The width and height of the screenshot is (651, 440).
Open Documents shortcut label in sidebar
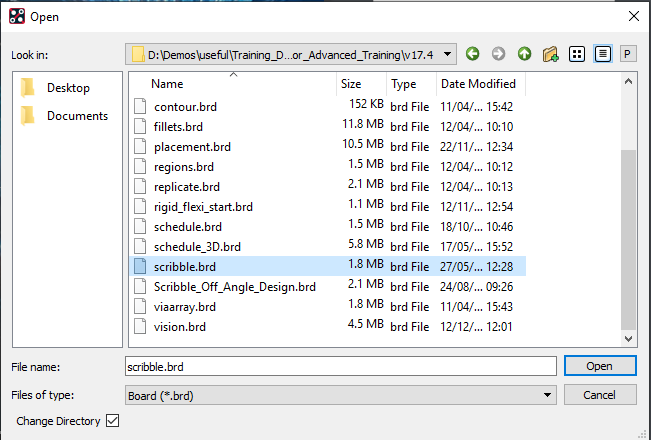click(77, 116)
